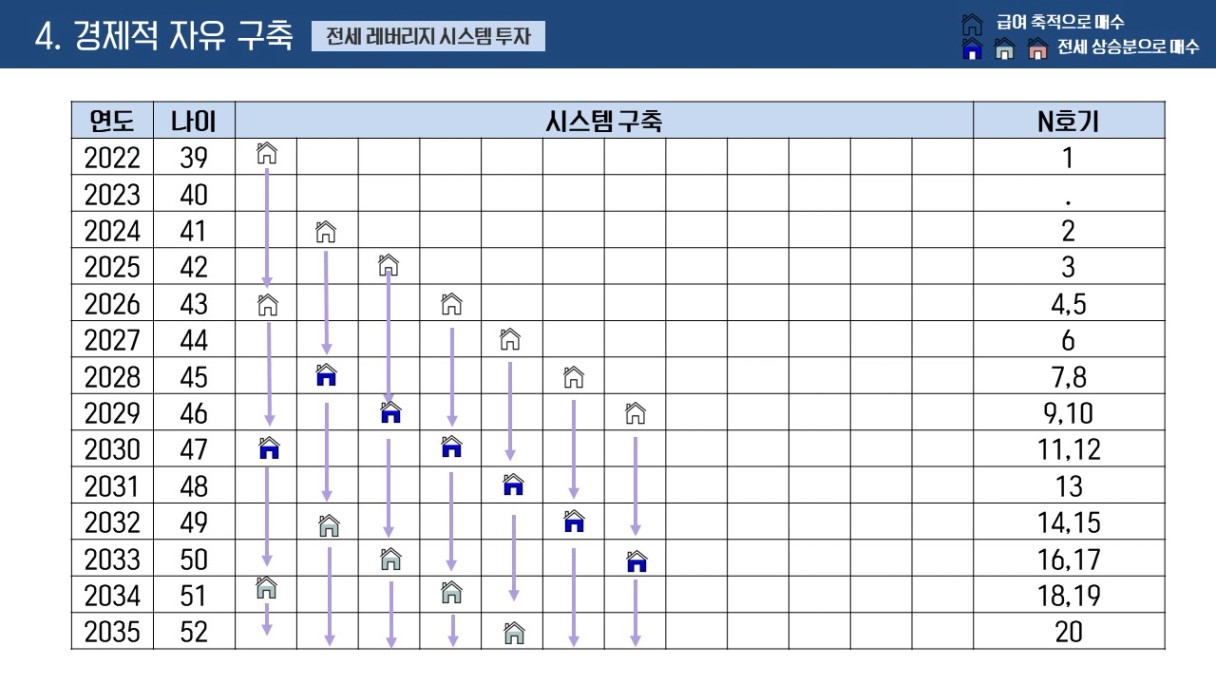Screen dimensions: 1216x684
Task: Click the white house icon in the 2024 row
Action: [325, 232]
